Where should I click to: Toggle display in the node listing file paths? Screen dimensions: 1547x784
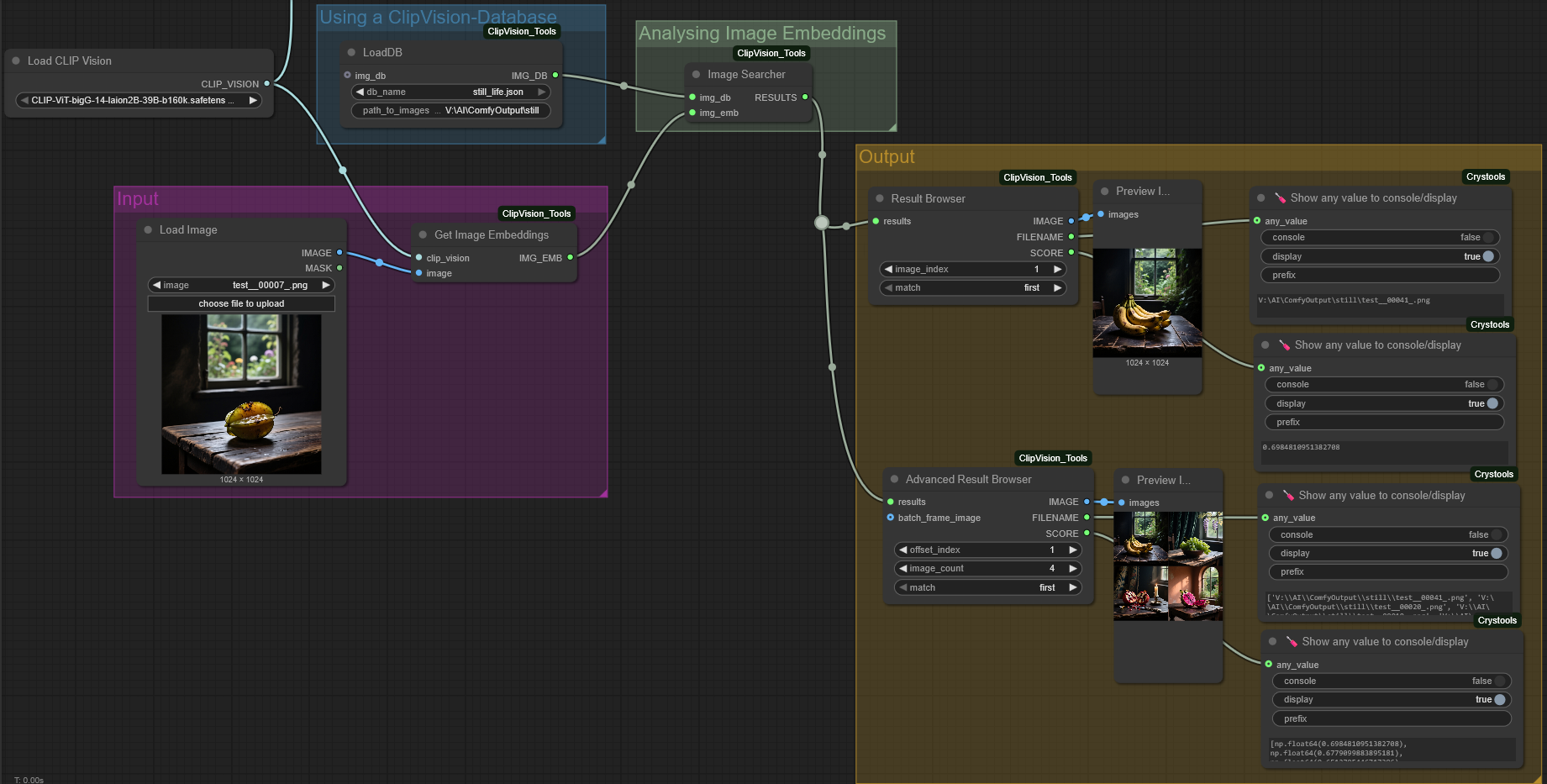click(1388, 553)
